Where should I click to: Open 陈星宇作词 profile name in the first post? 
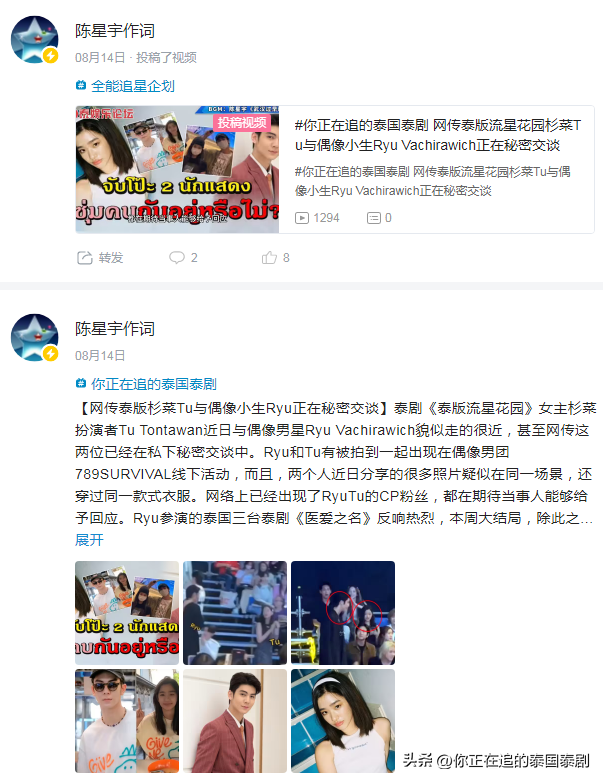(115, 31)
